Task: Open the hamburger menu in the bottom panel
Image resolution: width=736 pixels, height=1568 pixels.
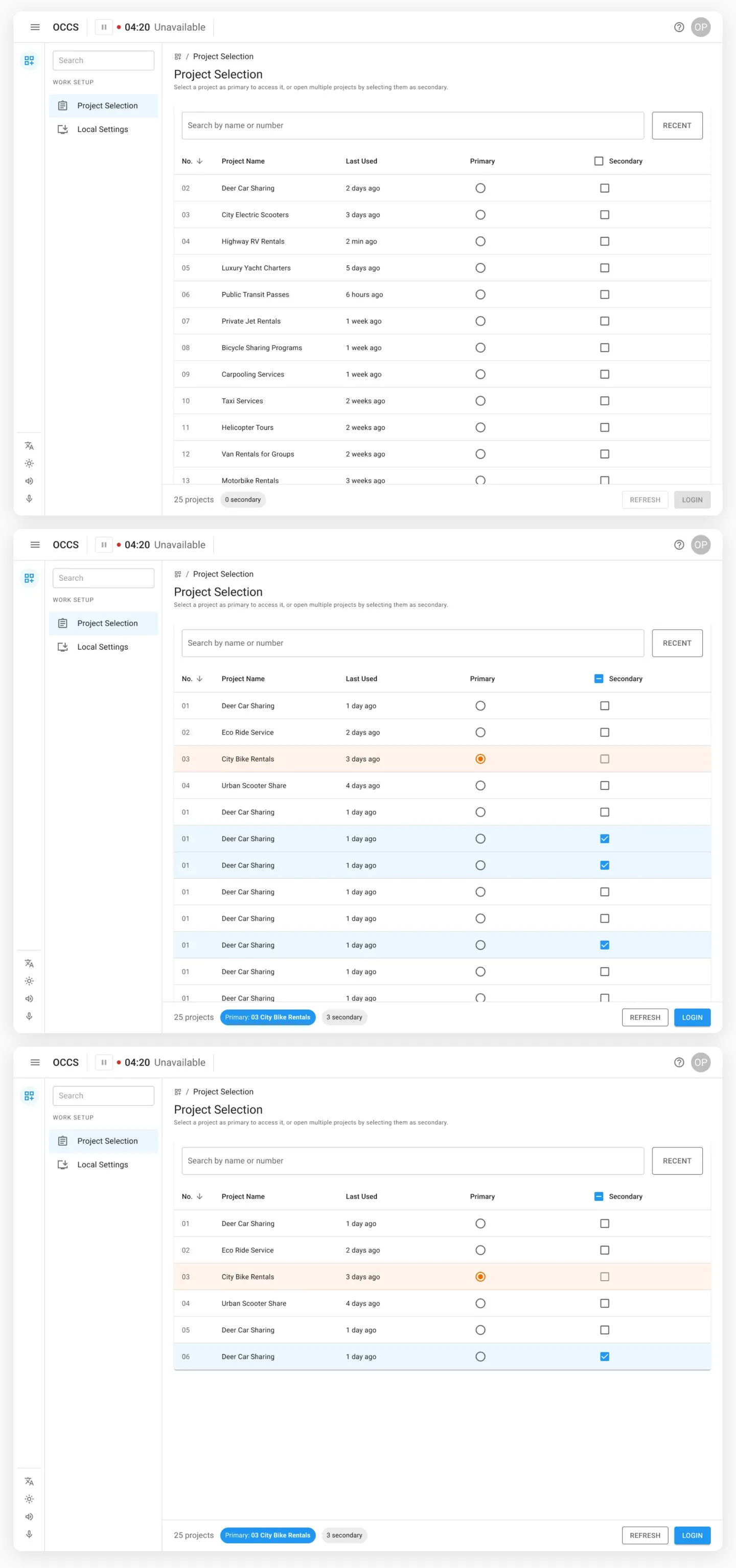Action: coord(35,1062)
